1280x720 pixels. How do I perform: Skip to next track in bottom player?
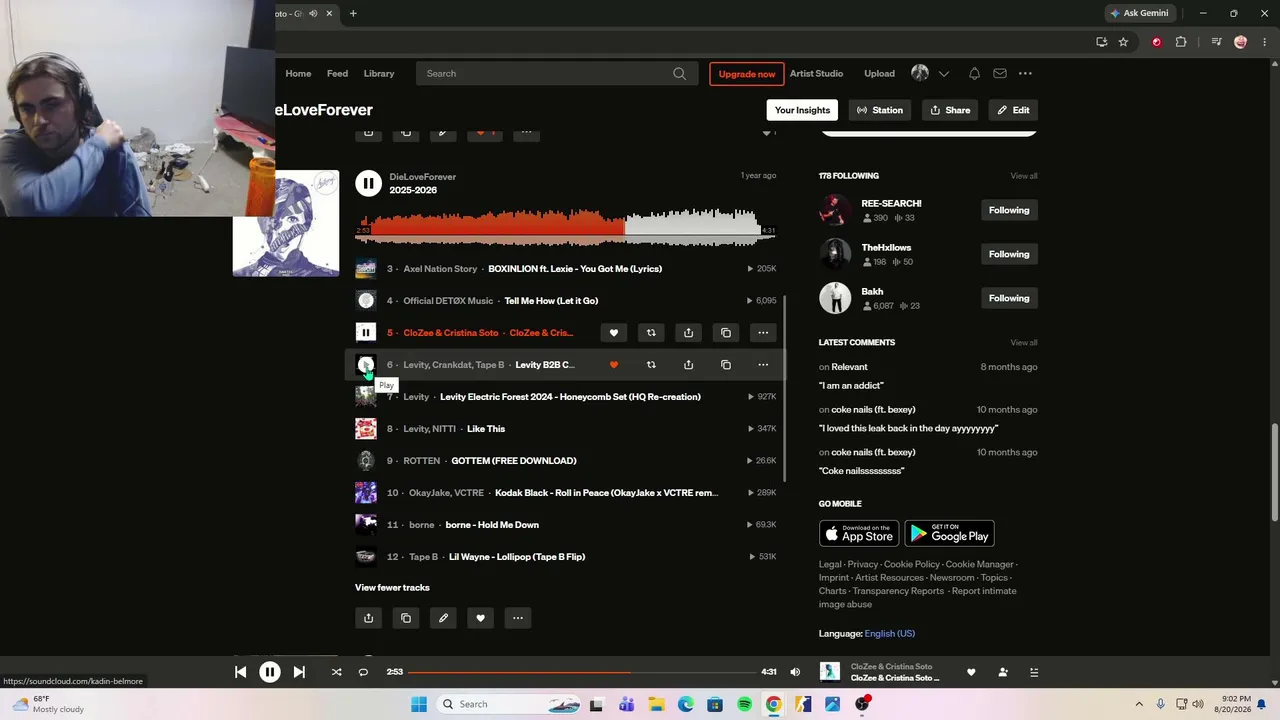(299, 672)
